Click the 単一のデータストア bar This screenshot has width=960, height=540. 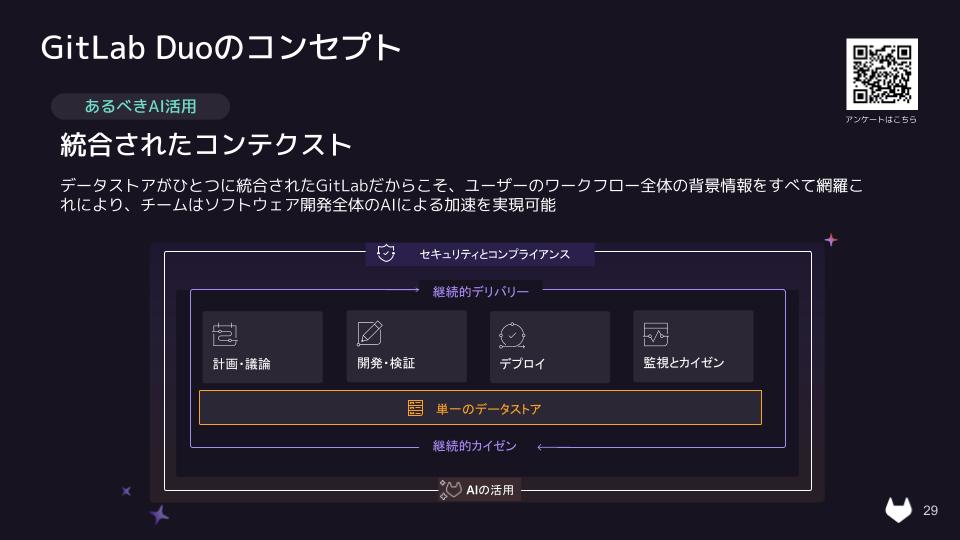tap(480, 408)
